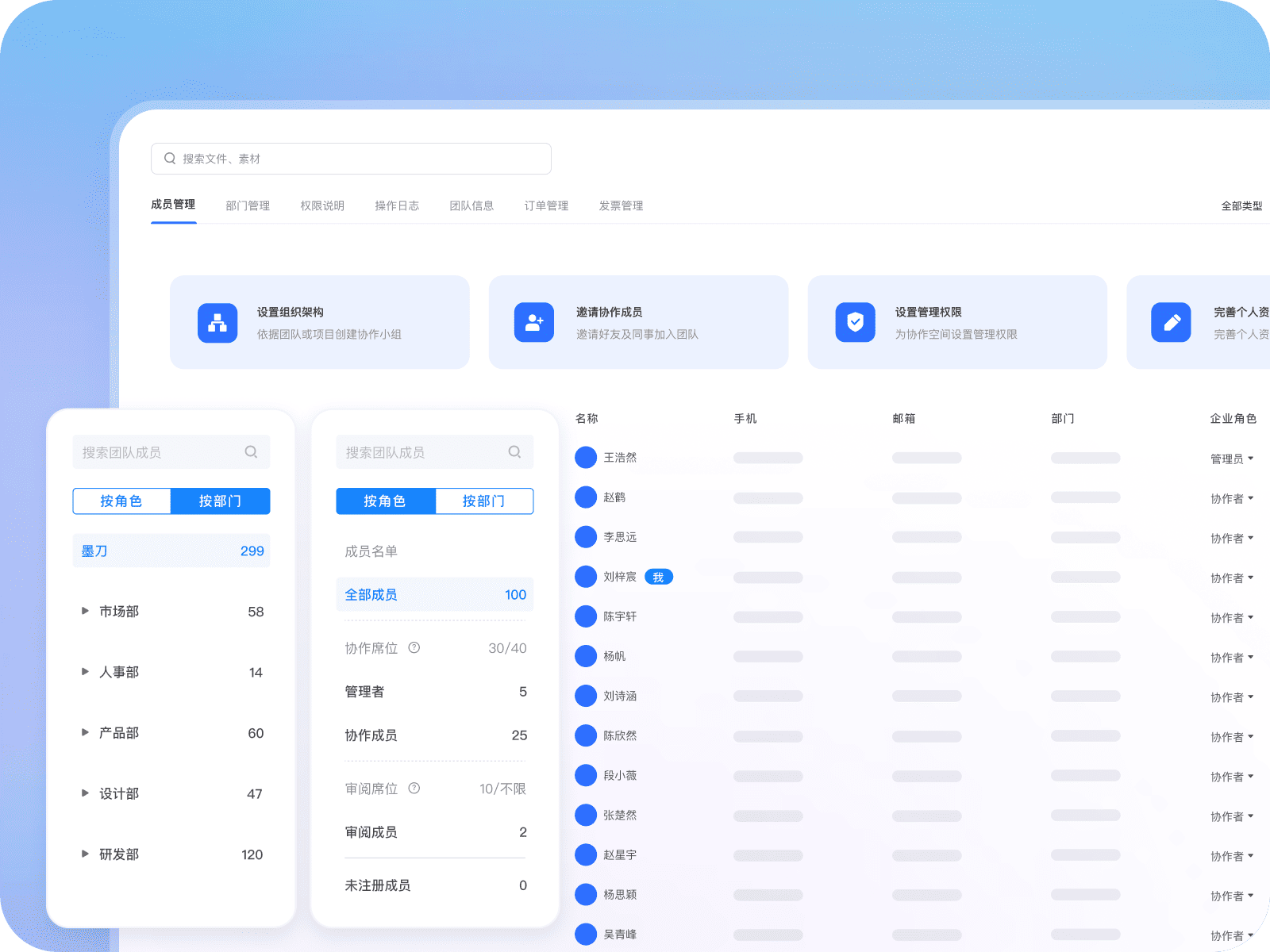
Task: Click the avatar of 吴青峰
Action: 586,934
